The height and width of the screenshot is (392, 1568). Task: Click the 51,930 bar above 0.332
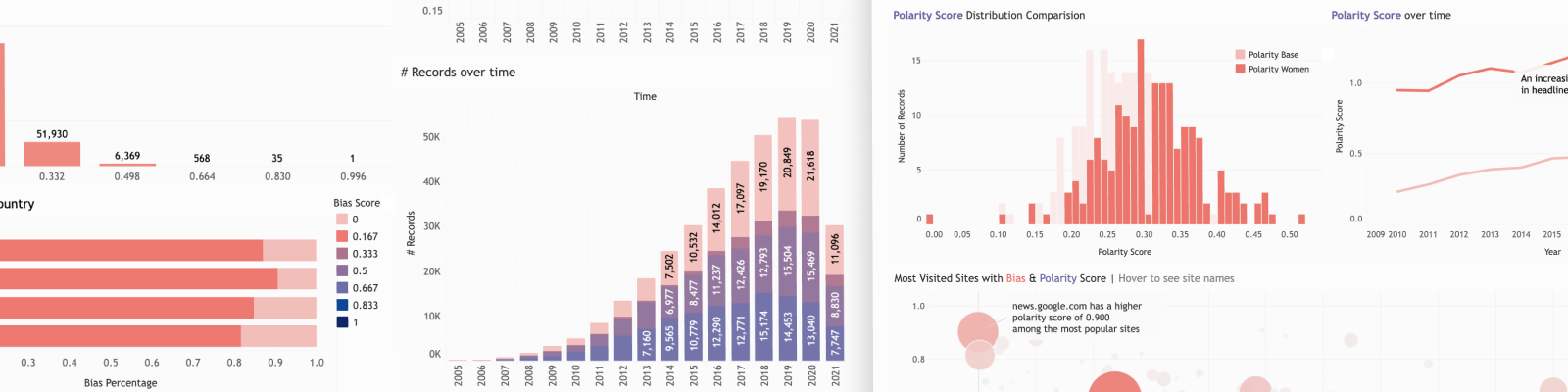pyautogui.click(x=52, y=154)
